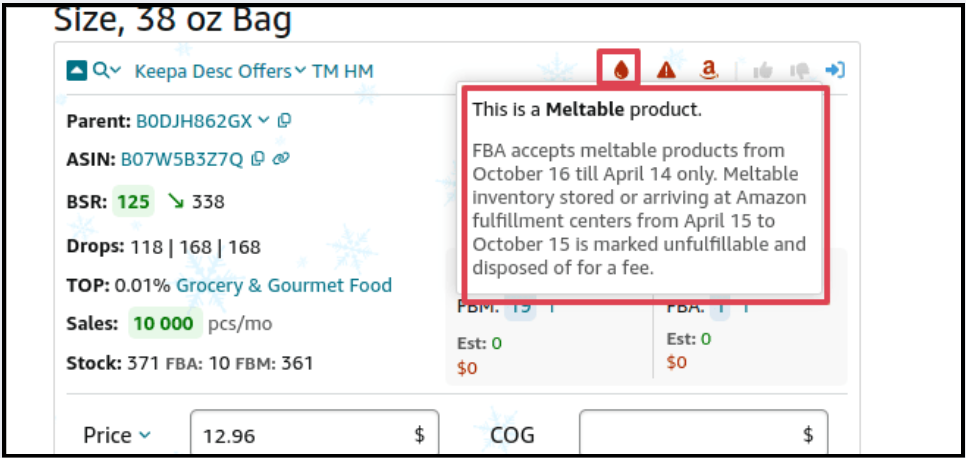Copy the Parent ASIN with copy icon
The width and height of the screenshot is (966, 458).
(285, 121)
